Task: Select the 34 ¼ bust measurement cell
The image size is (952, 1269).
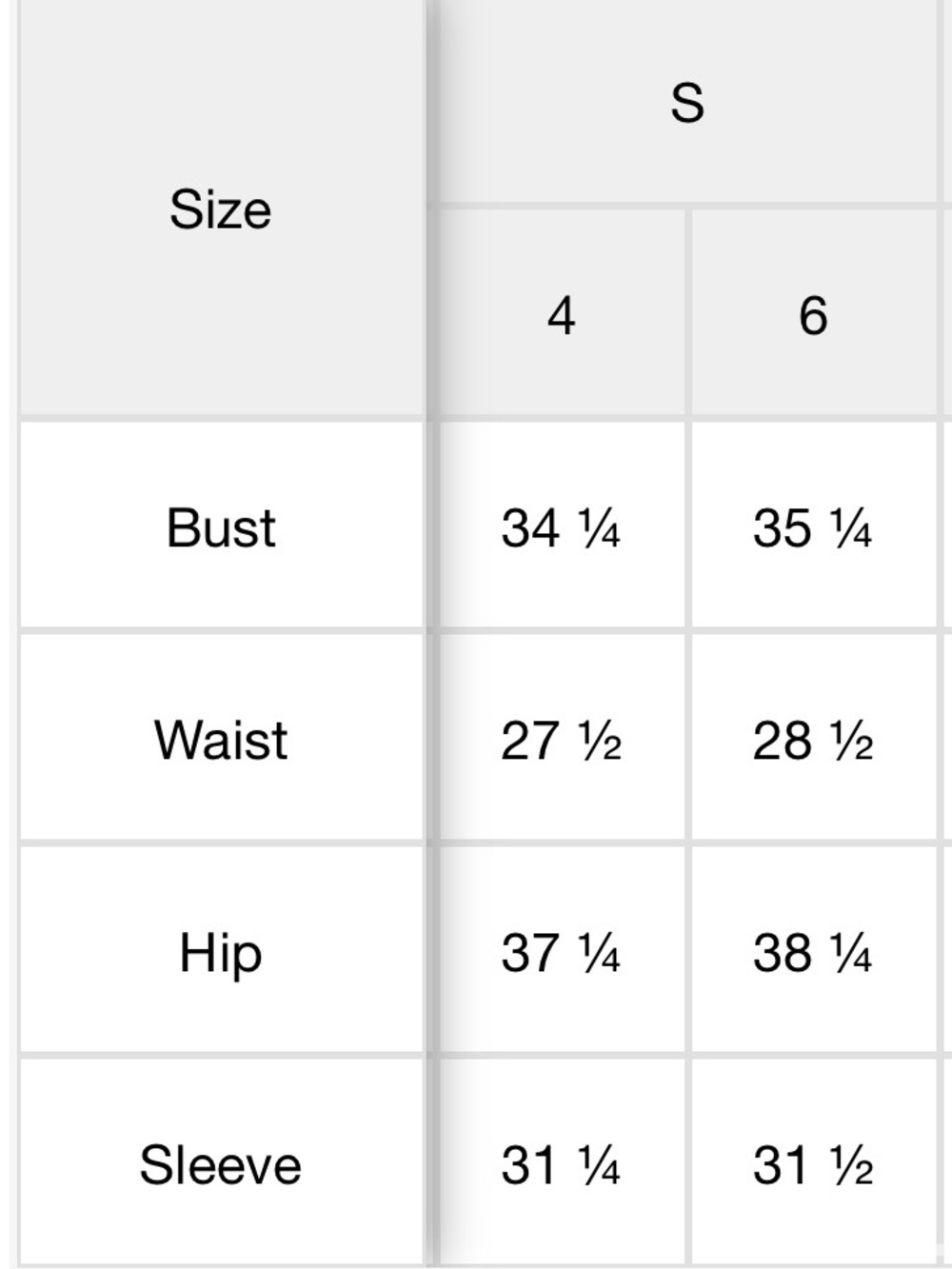Action: (562, 526)
